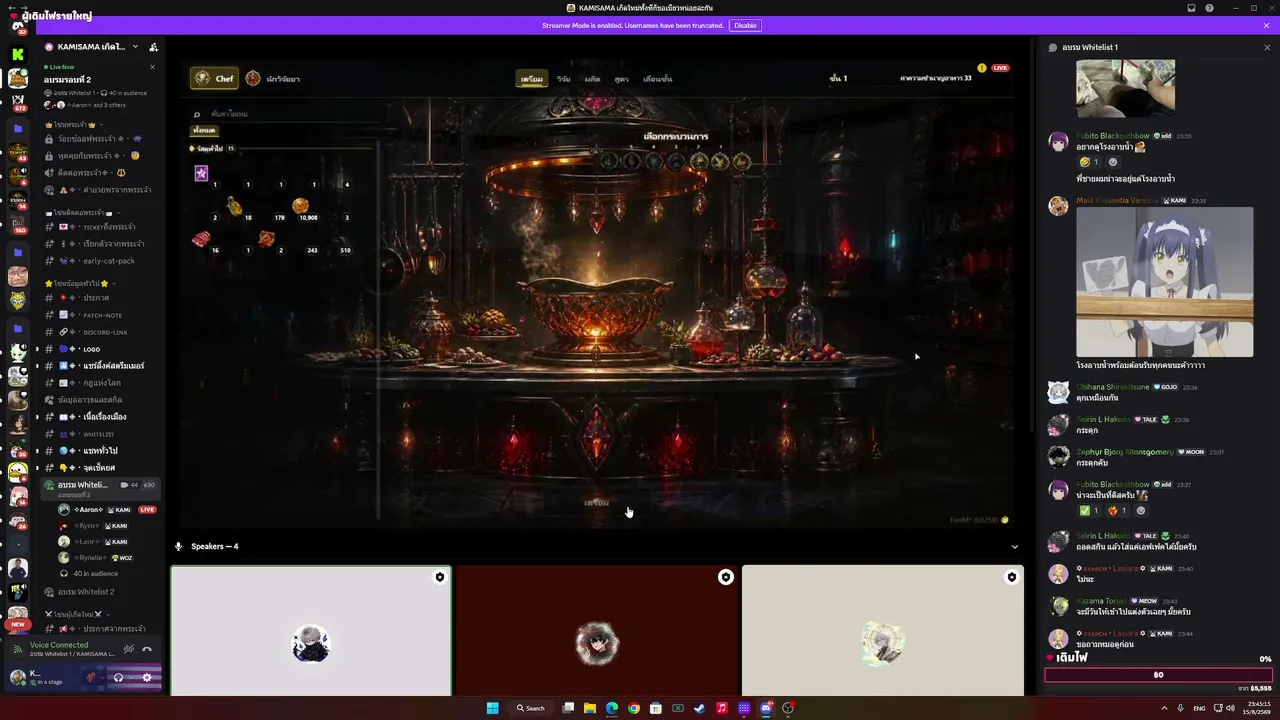Select the ทั้งหมด filter in the inventory
This screenshot has height=720, width=1280.
click(x=204, y=131)
